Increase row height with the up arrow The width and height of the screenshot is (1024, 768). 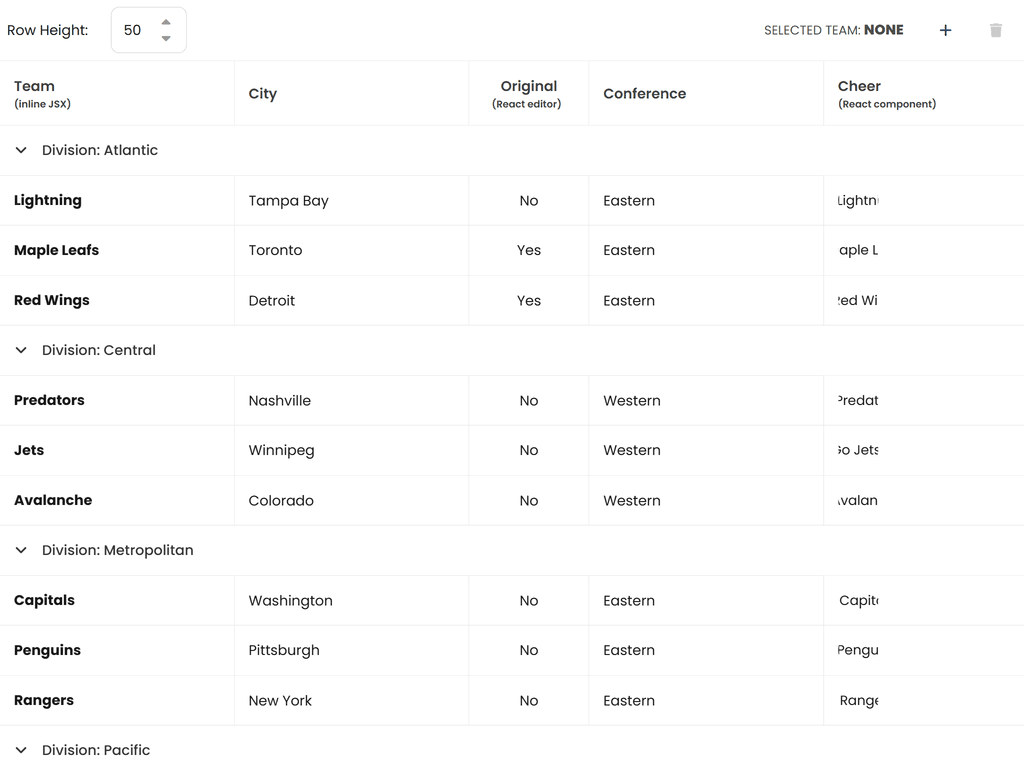pyautogui.click(x=166, y=22)
